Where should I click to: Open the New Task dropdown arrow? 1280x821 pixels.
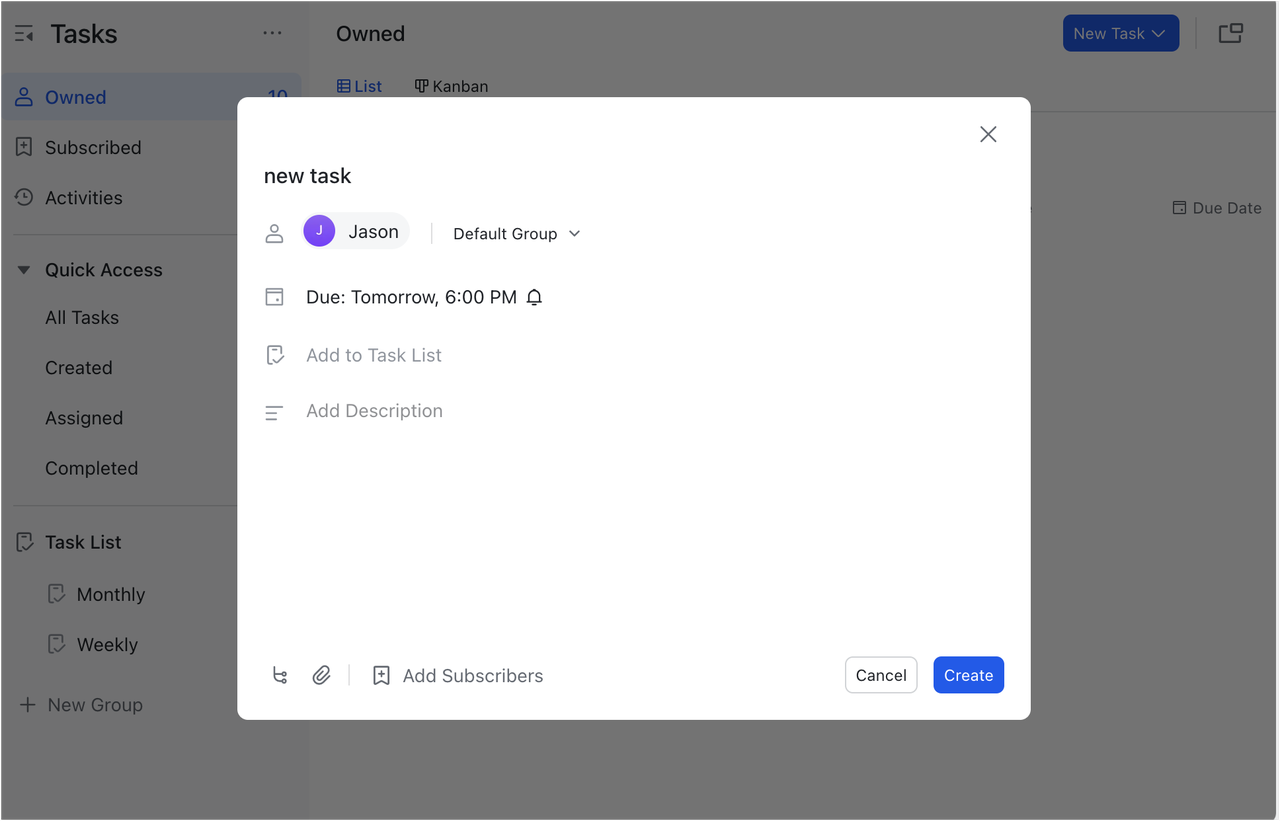(1158, 33)
